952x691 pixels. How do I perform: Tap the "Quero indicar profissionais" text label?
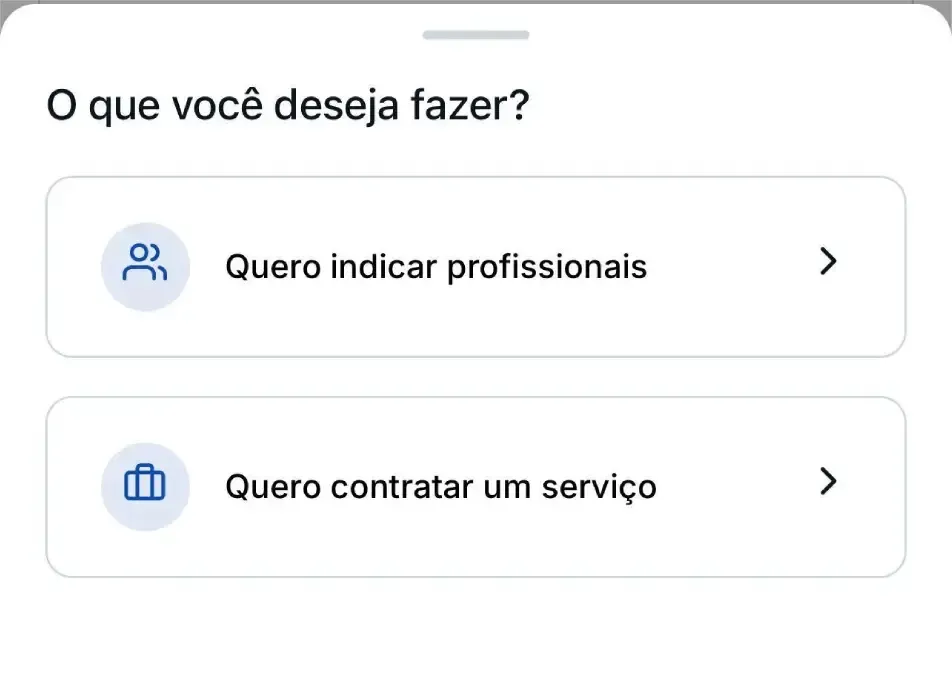(436, 267)
